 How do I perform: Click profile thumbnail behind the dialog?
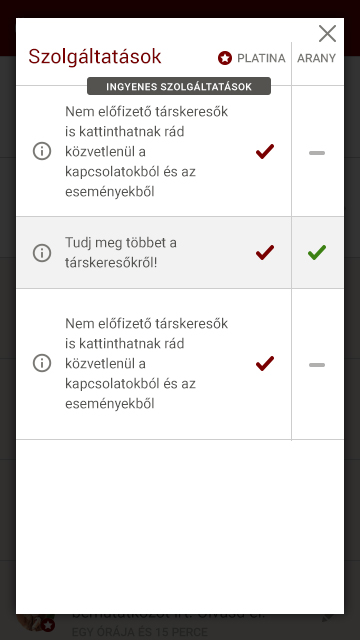[36, 623]
